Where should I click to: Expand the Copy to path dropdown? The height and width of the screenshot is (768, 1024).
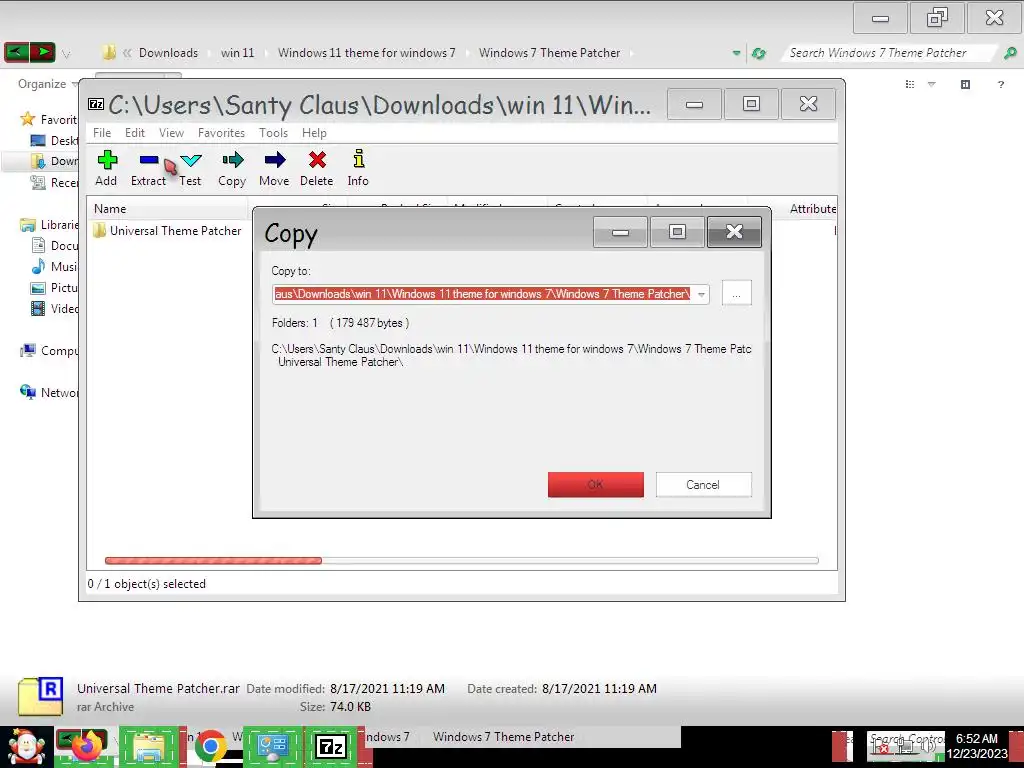(x=701, y=294)
